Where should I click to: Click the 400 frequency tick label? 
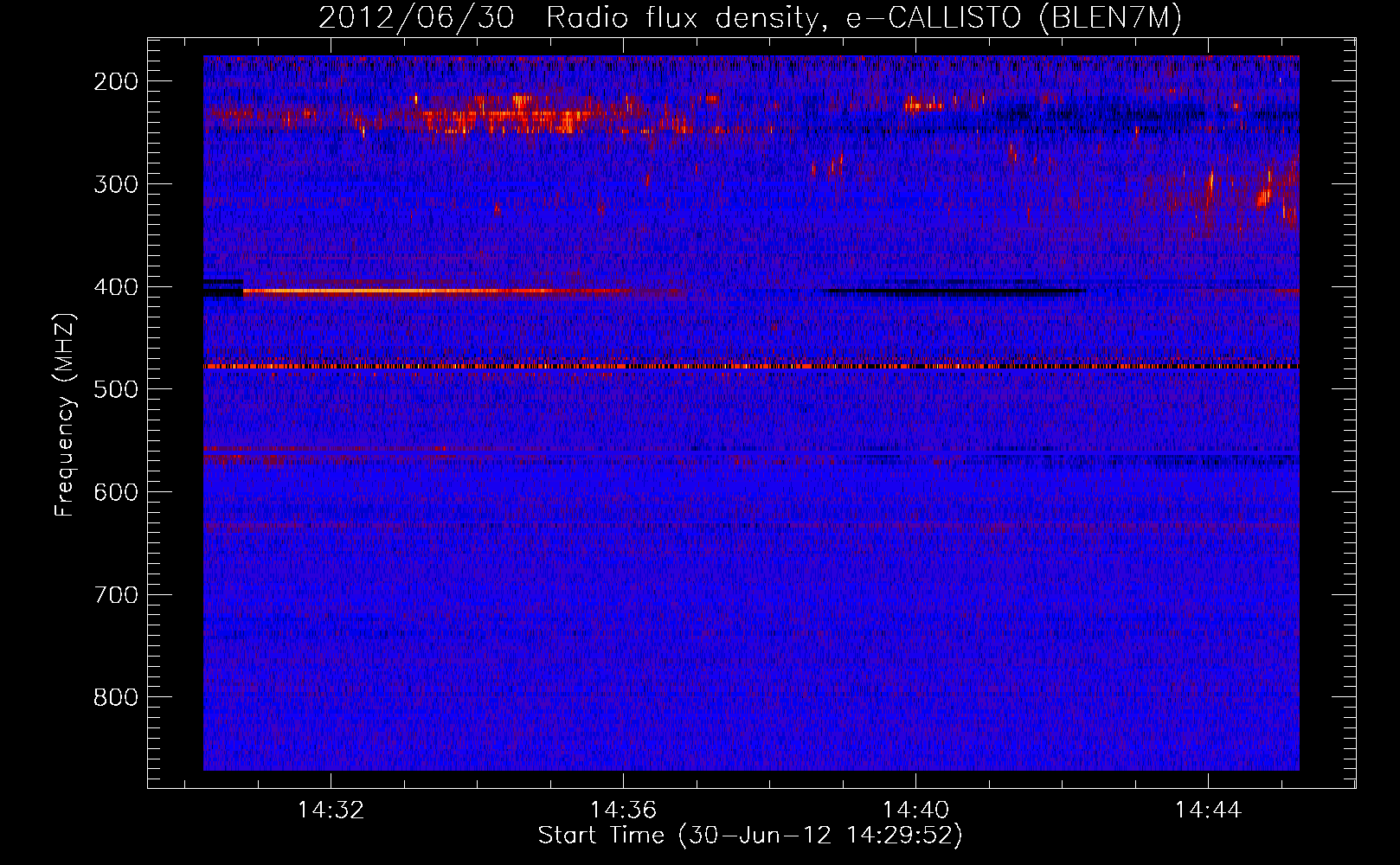click(115, 287)
